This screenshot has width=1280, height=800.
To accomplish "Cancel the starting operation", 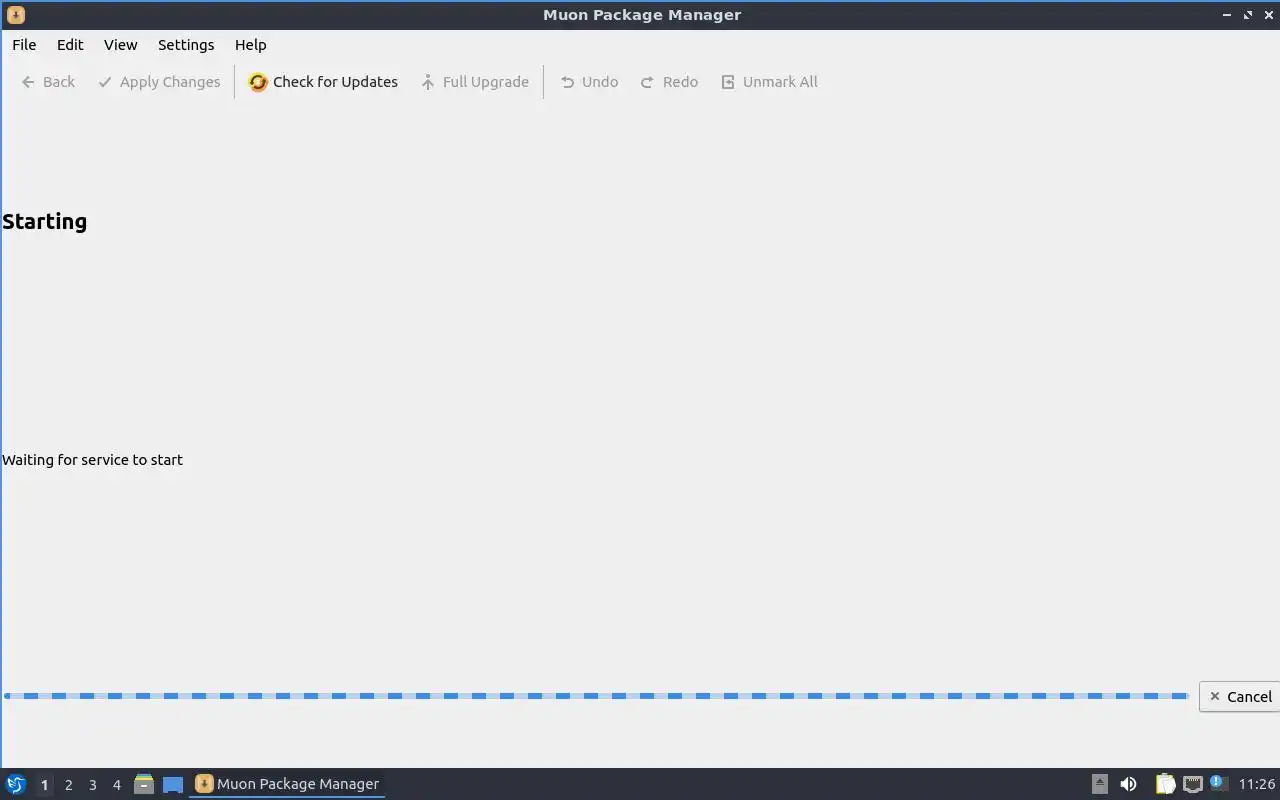I will click(x=1240, y=697).
